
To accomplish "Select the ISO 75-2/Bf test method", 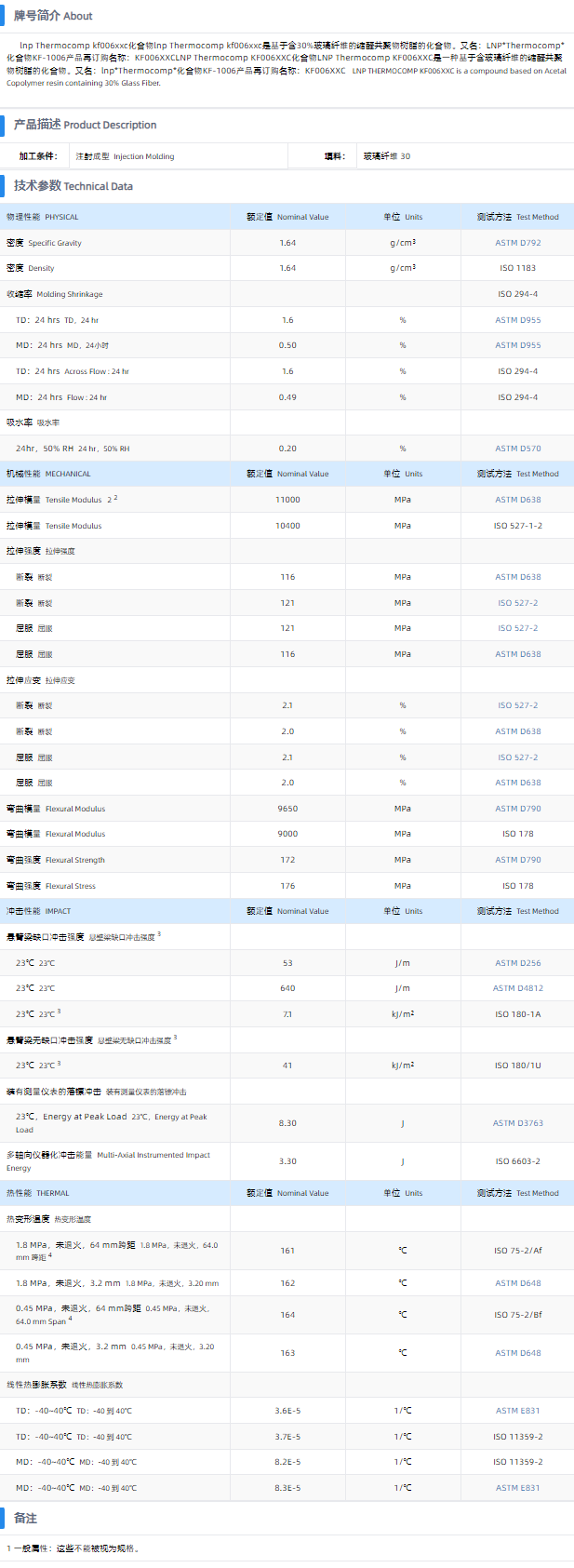I will [x=517, y=1315].
